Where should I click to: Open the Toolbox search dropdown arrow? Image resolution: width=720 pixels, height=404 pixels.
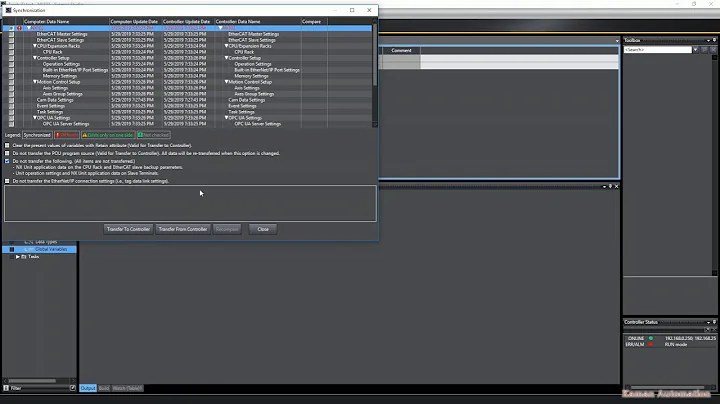[696, 50]
